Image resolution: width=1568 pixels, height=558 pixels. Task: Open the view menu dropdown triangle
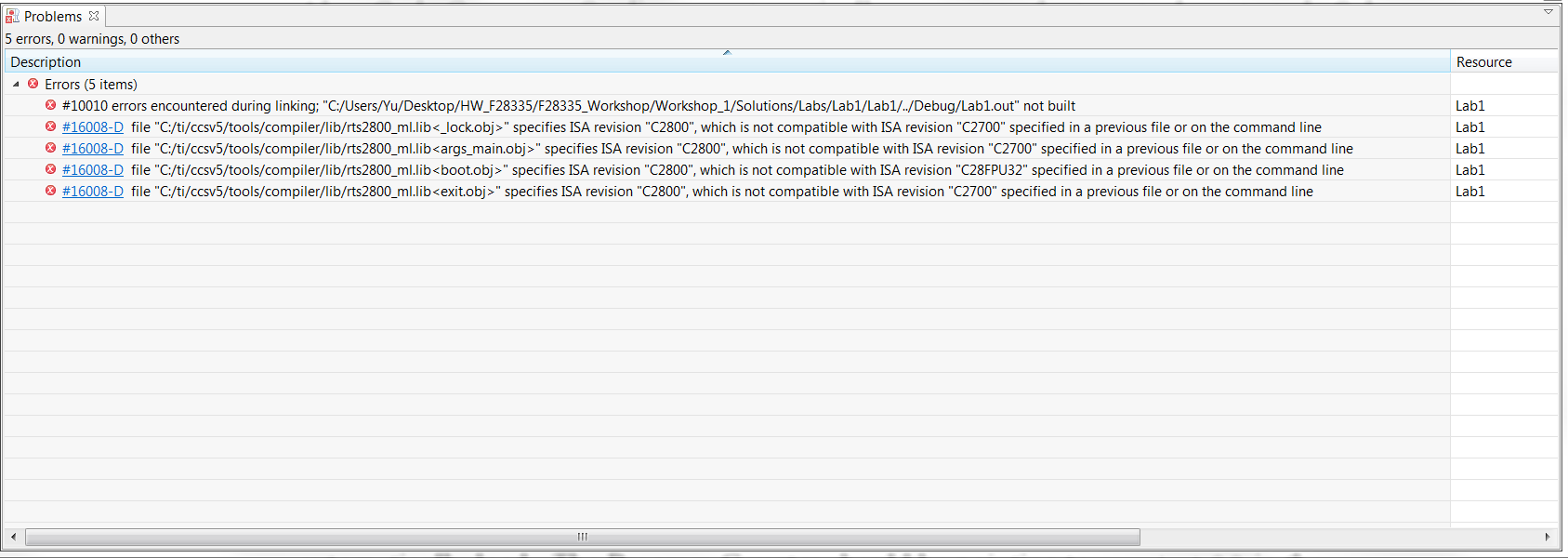pyautogui.click(x=1548, y=12)
